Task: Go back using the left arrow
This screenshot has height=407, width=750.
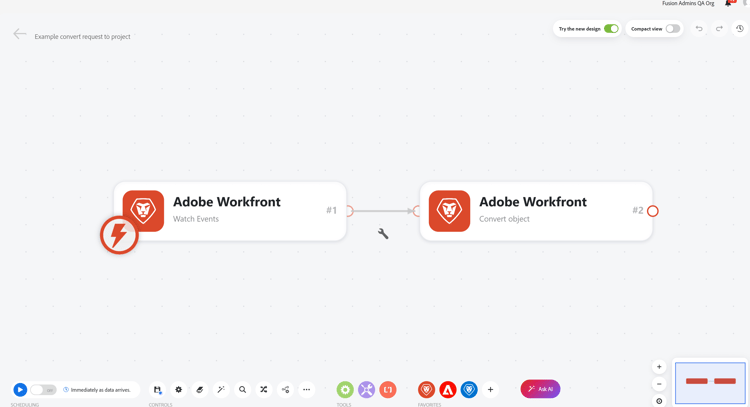Action: tap(20, 34)
